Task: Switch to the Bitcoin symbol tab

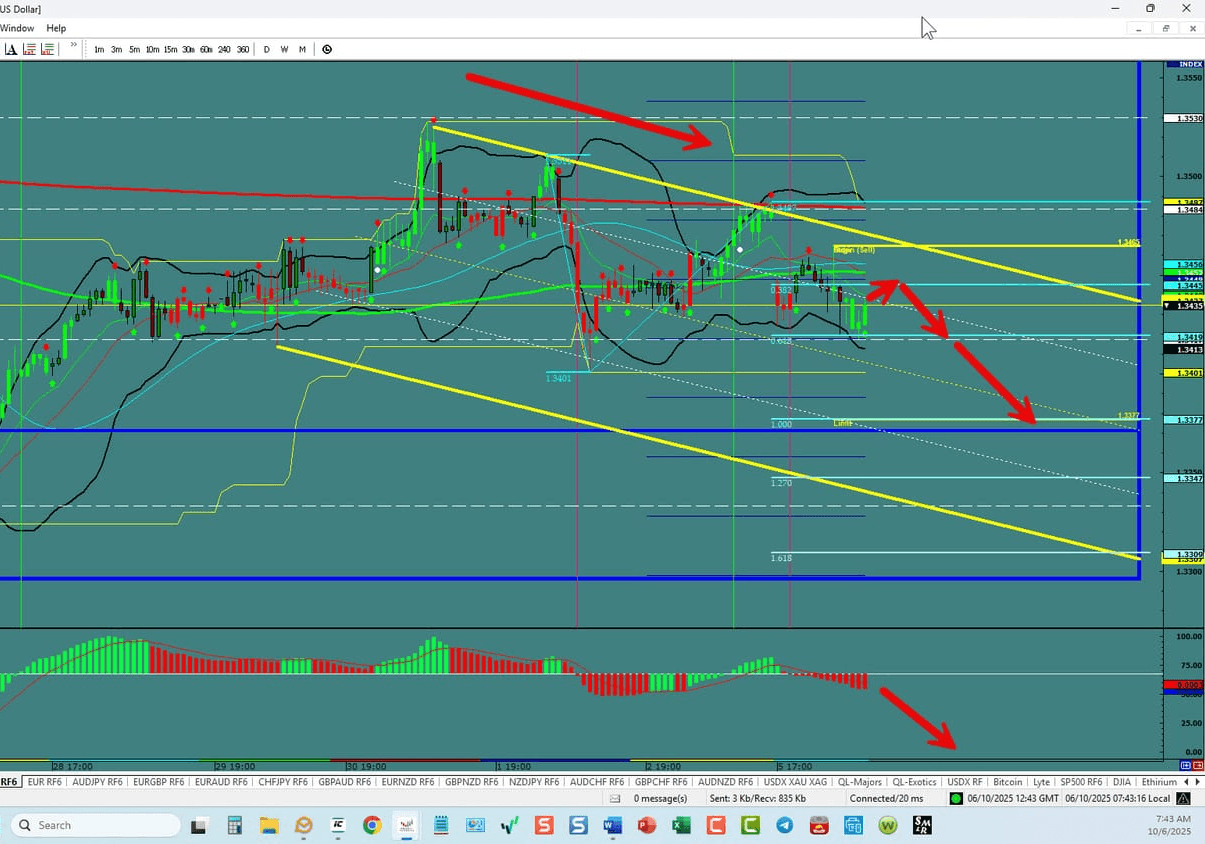Action: point(1008,782)
